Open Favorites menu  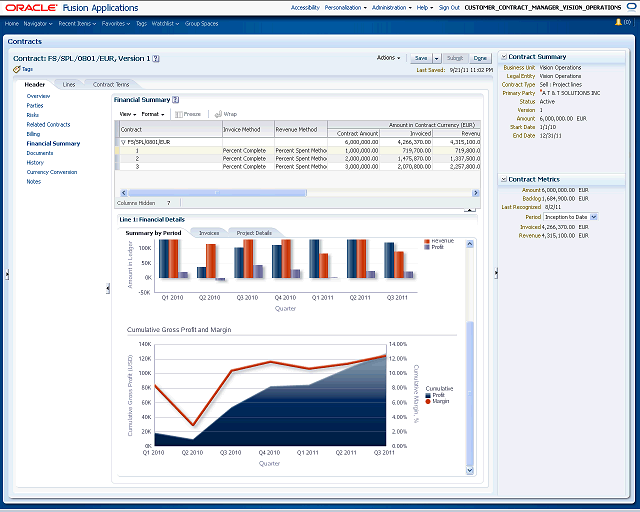coord(116,24)
